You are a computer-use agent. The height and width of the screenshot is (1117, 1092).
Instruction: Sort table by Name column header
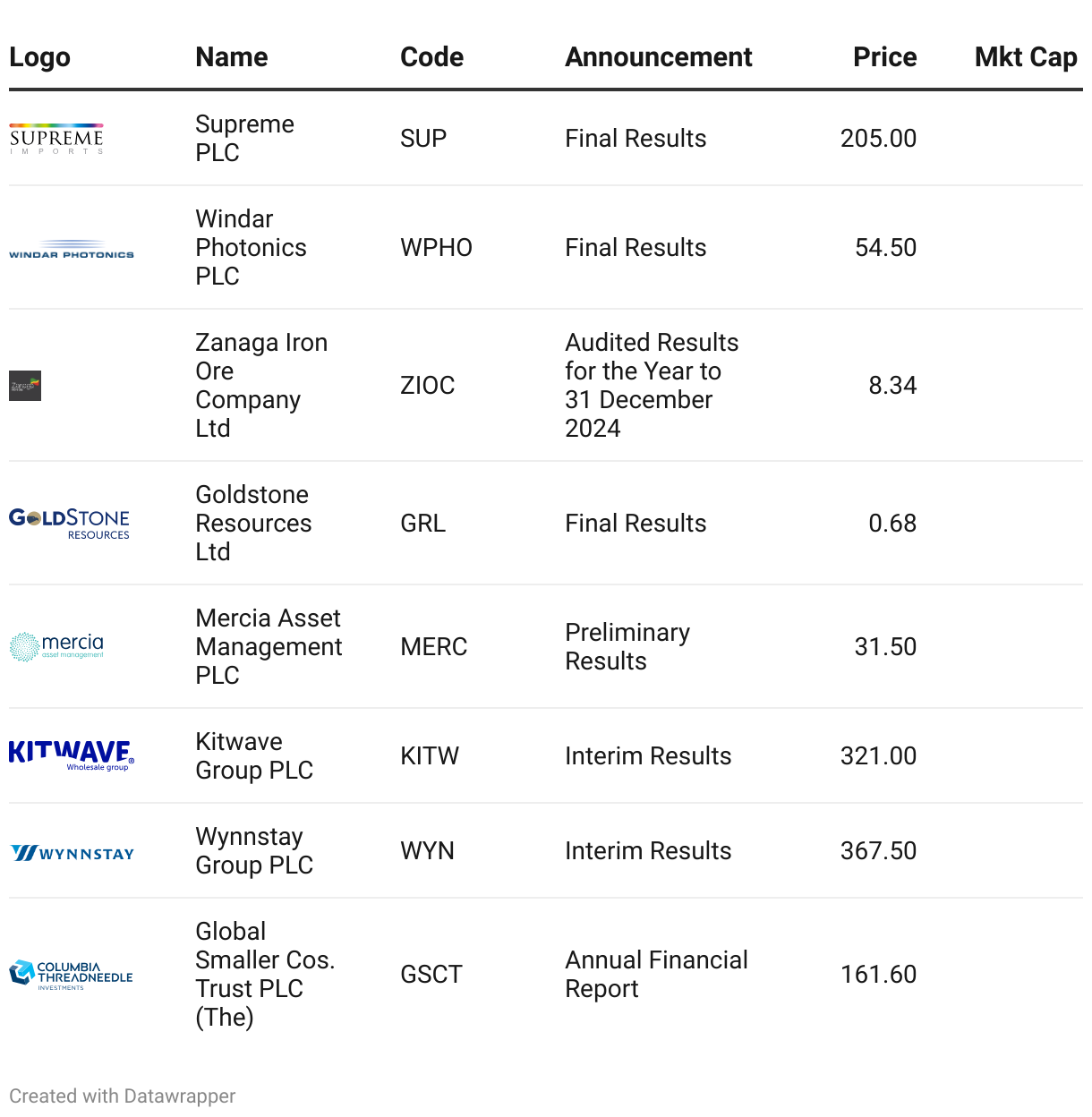232,57
